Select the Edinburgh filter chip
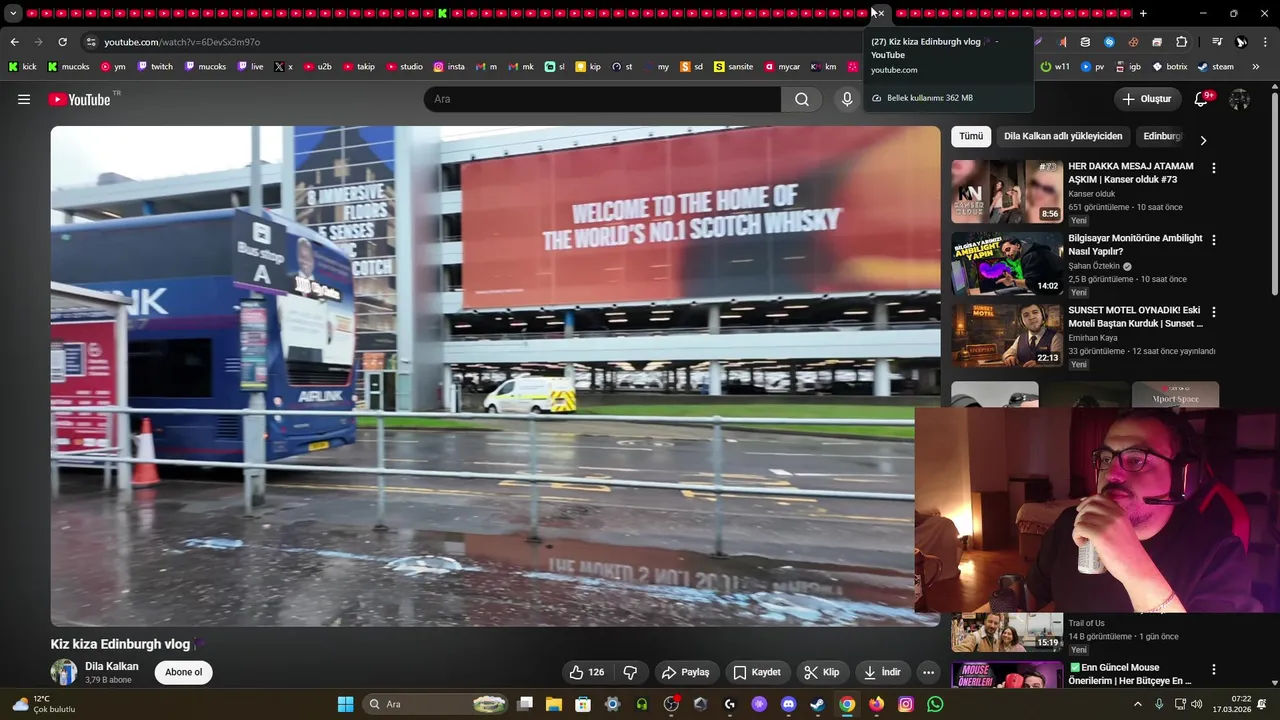 pos(1163,136)
